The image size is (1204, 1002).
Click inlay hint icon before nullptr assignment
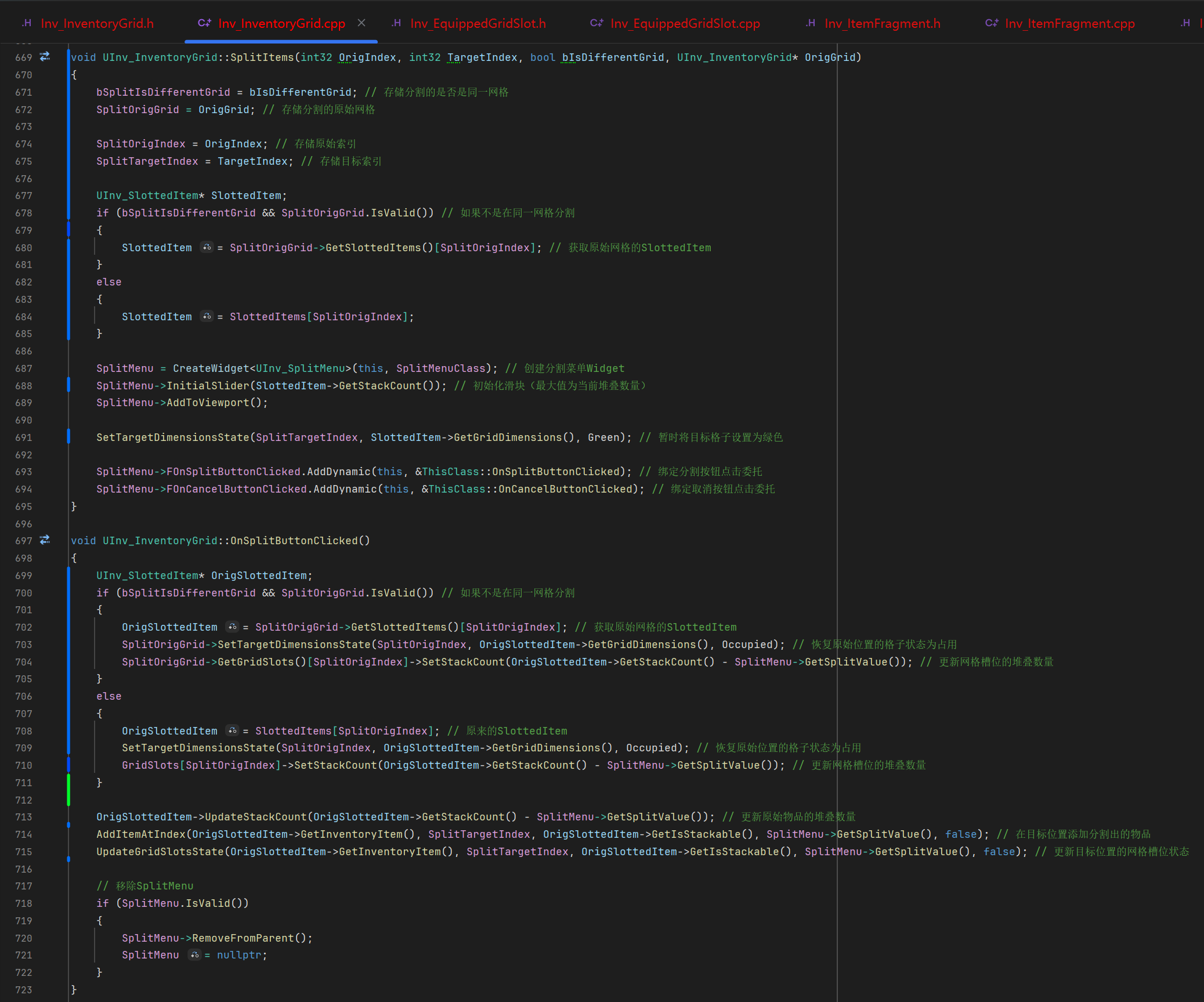(x=194, y=954)
